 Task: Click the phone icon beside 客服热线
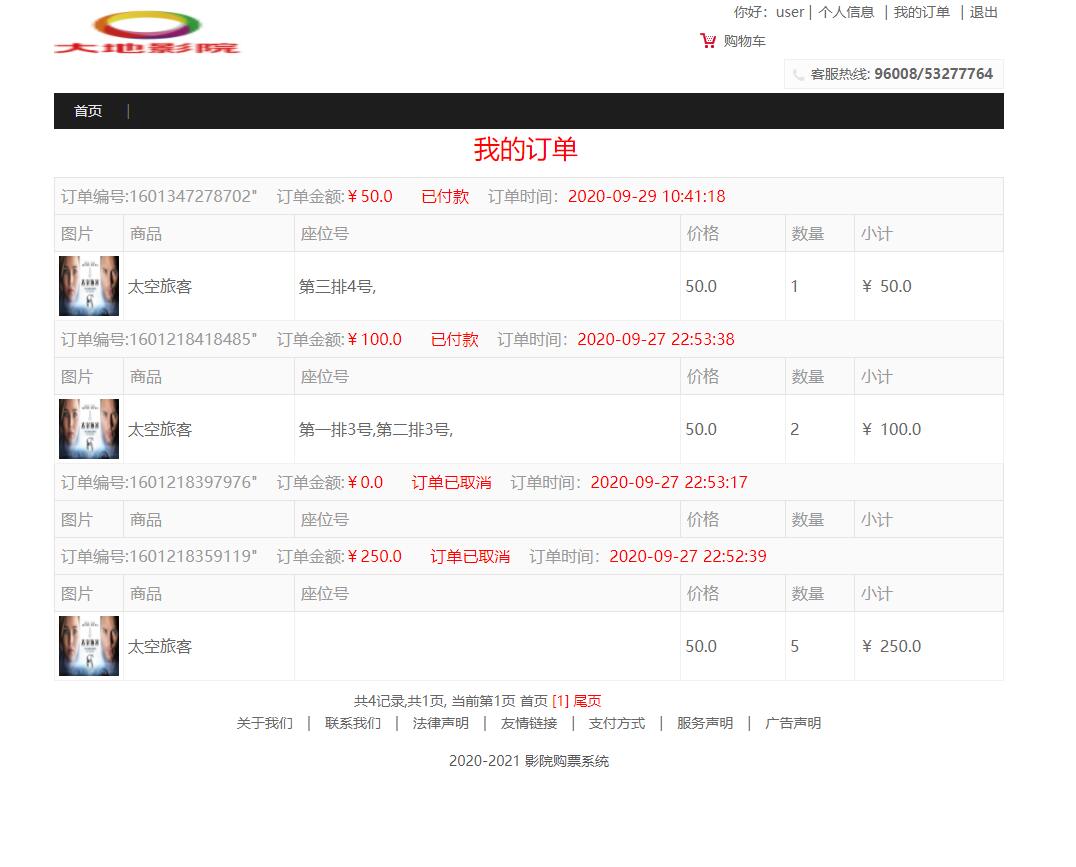tap(797, 73)
